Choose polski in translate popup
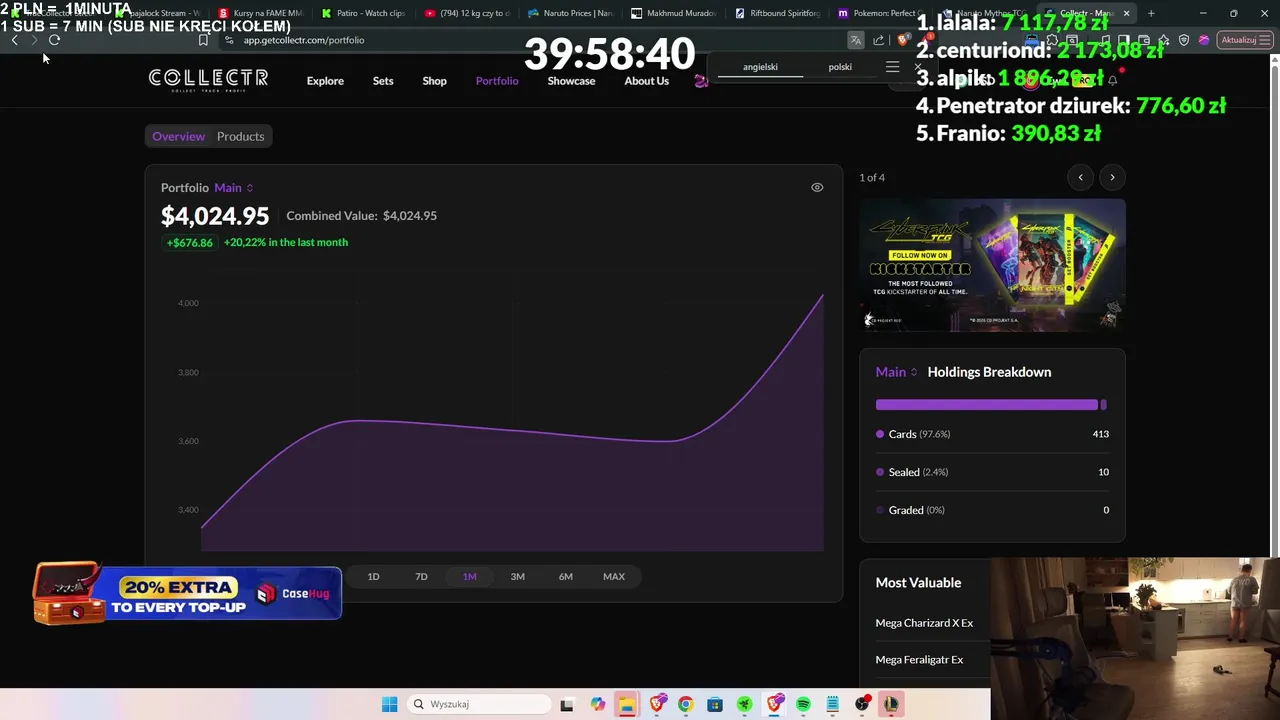Image resolution: width=1280 pixels, height=720 pixels. pyautogui.click(x=840, y=67)
